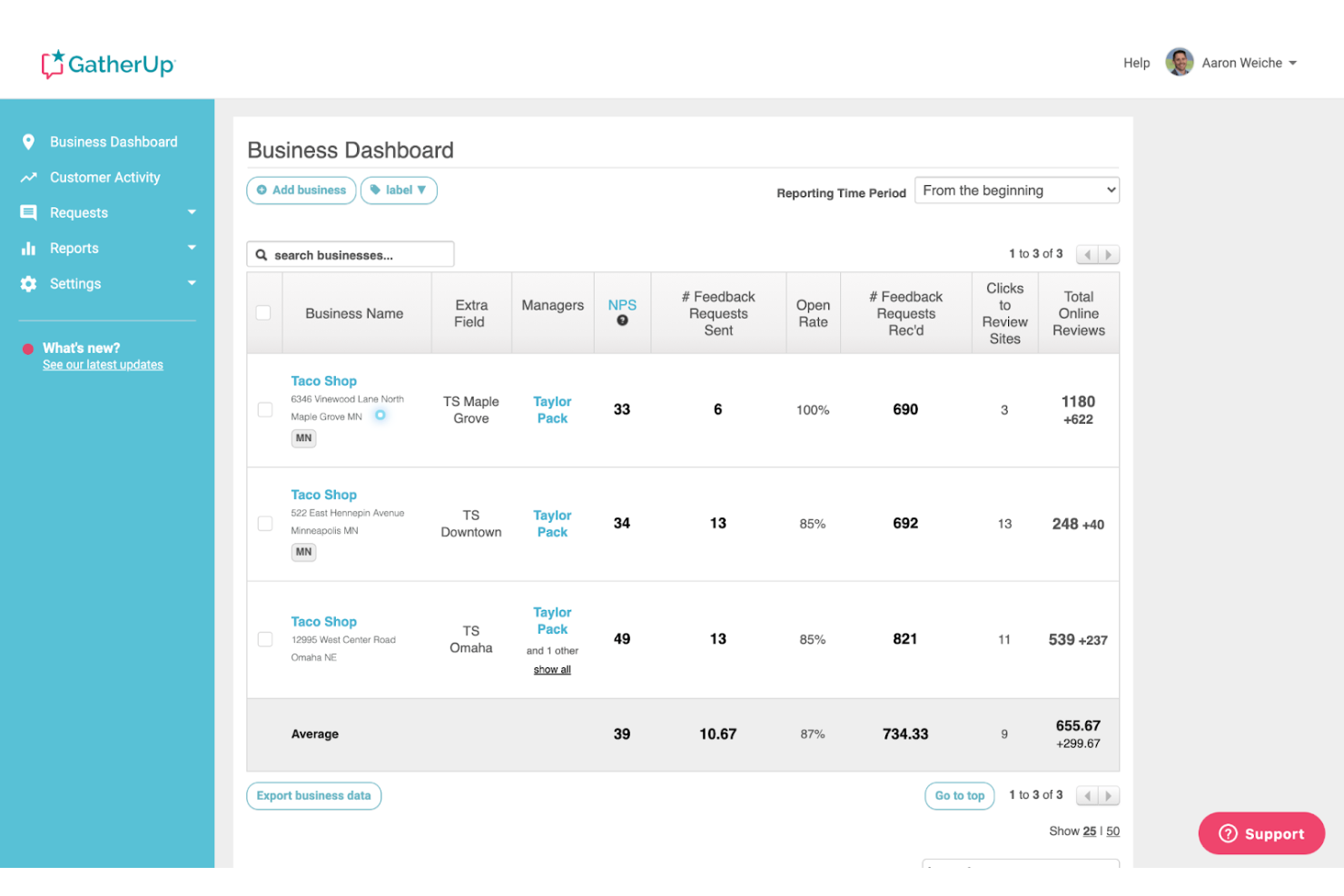Open Settings menu item

click(75, 283)
